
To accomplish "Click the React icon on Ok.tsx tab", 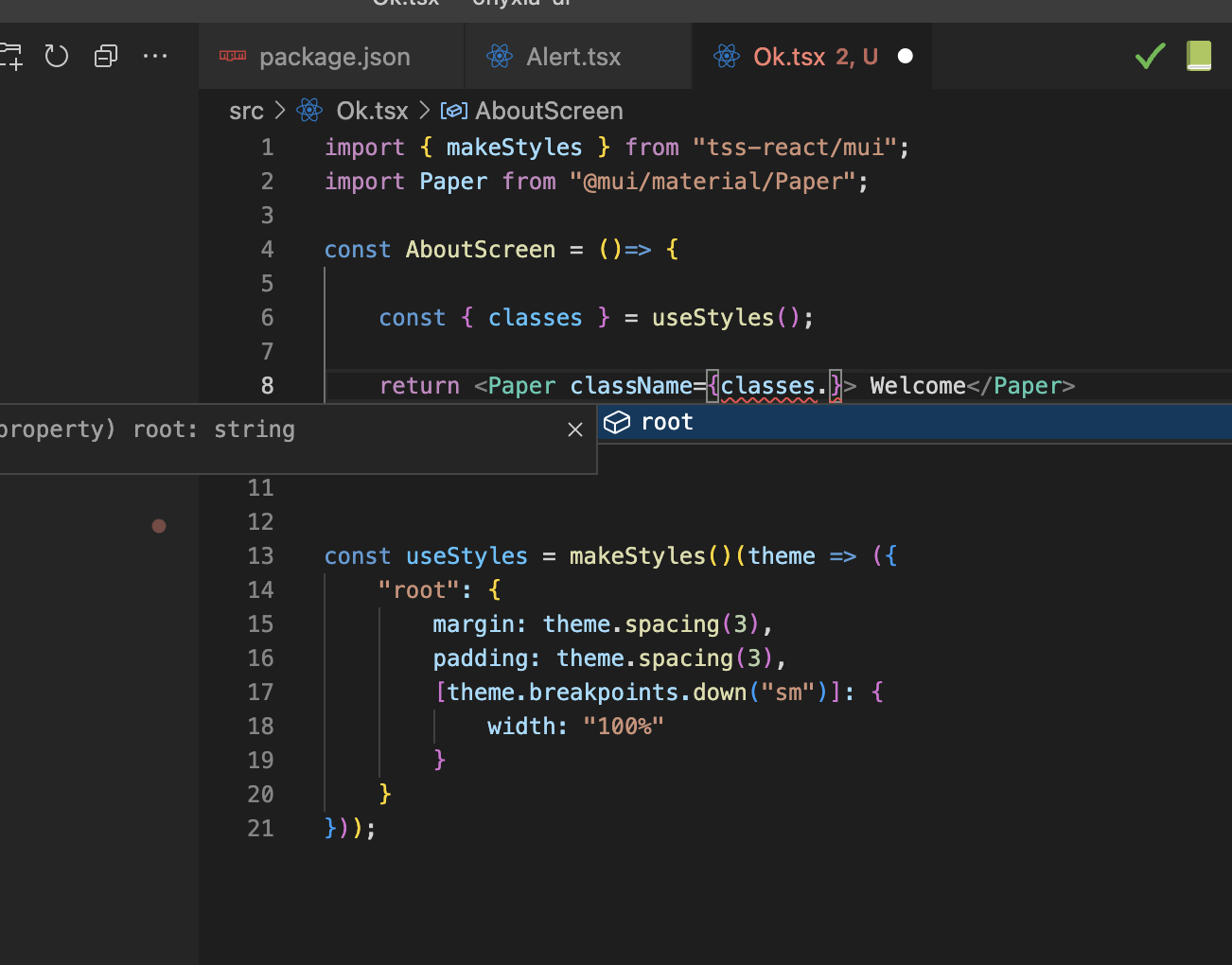I will tap(727, 57).
